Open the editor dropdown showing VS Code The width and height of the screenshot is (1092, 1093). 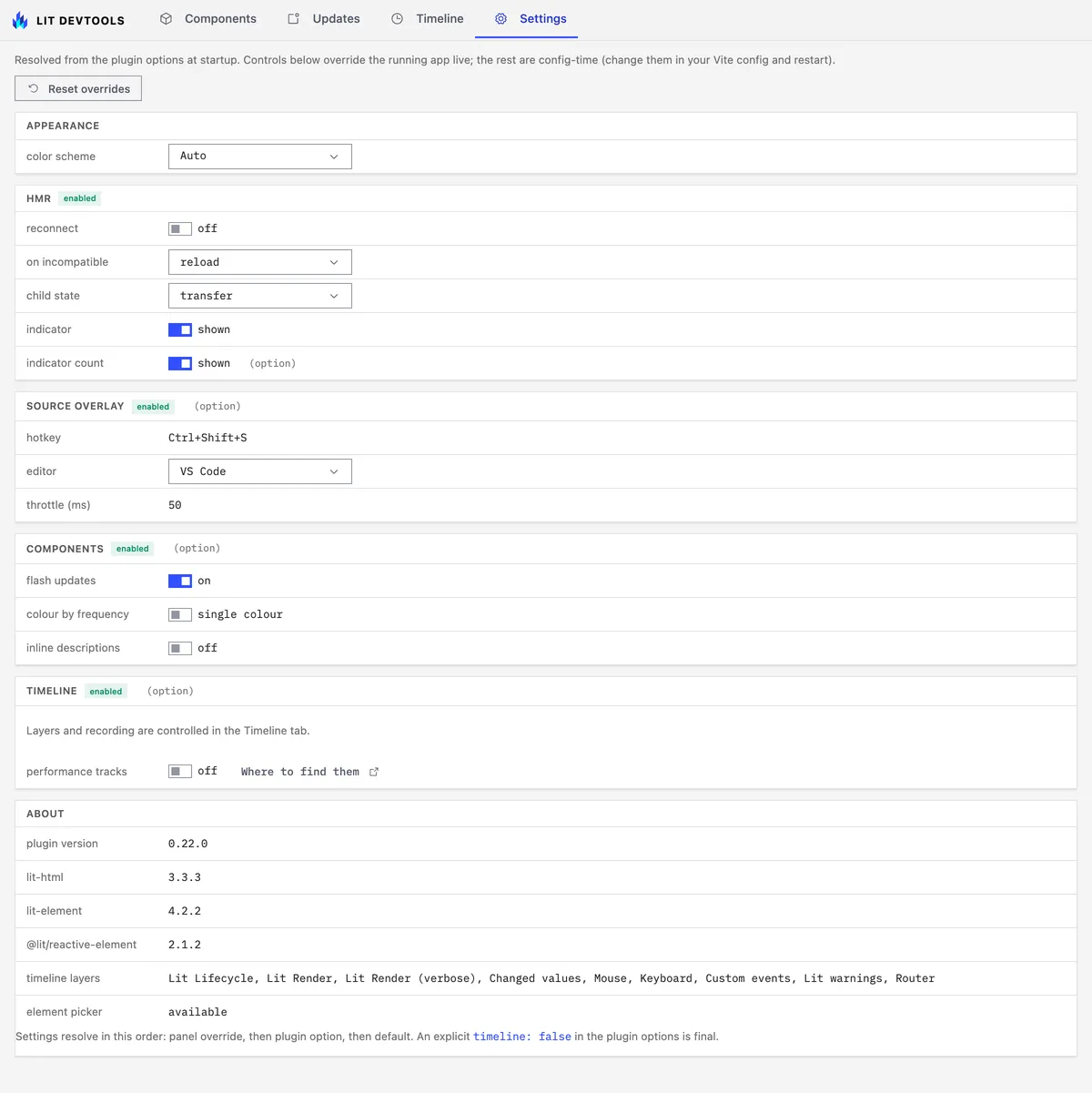point(260,471)
